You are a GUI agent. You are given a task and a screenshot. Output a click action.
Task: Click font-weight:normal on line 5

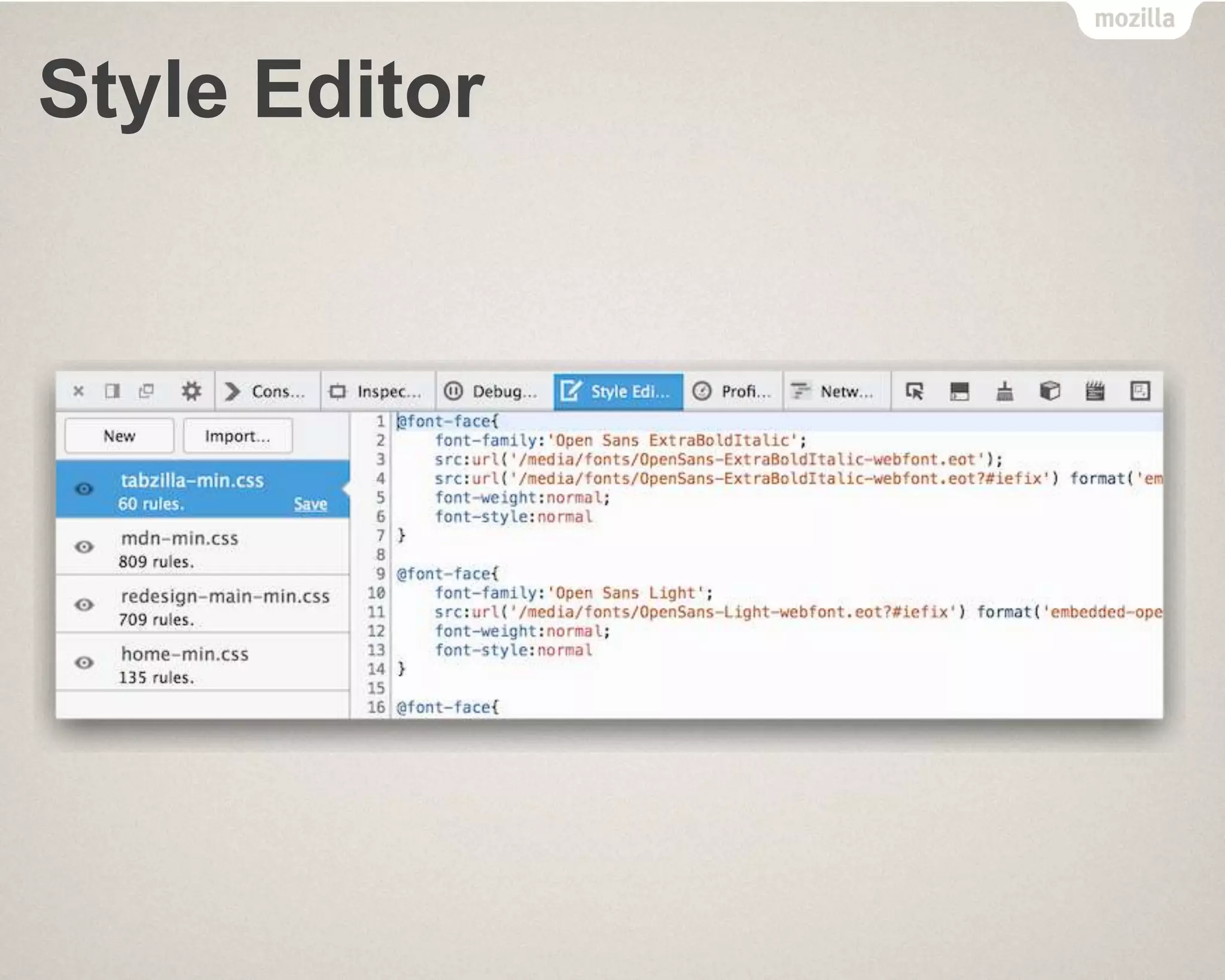pyautogui.click(x=522, y=498)
